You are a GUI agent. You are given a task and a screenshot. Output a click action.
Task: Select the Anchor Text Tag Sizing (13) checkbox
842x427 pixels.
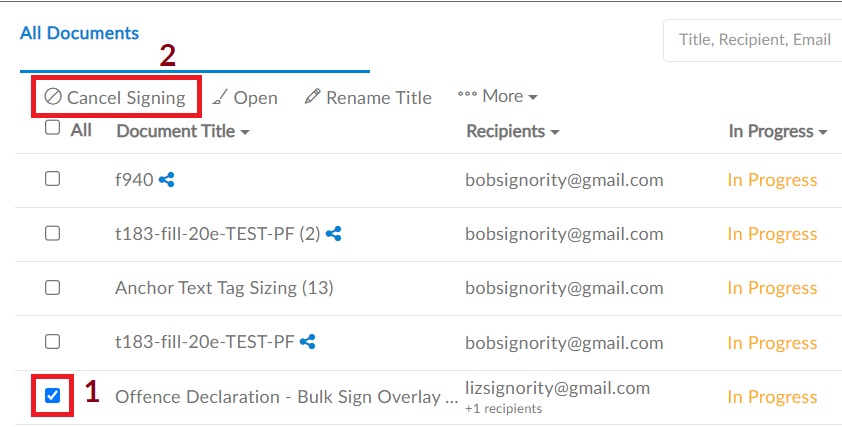(x=52, y=288)
